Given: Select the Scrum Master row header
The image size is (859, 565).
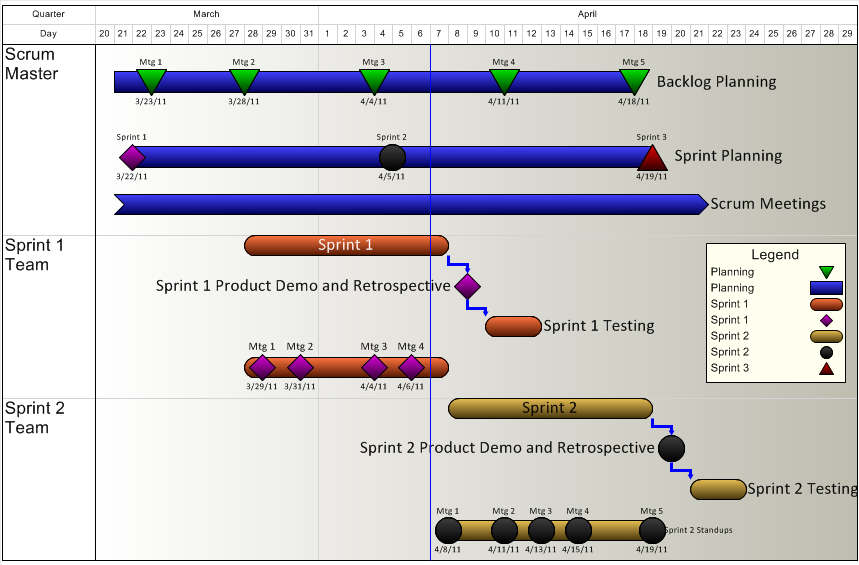Looking at the screenshot, I should (x=32, y=64).
